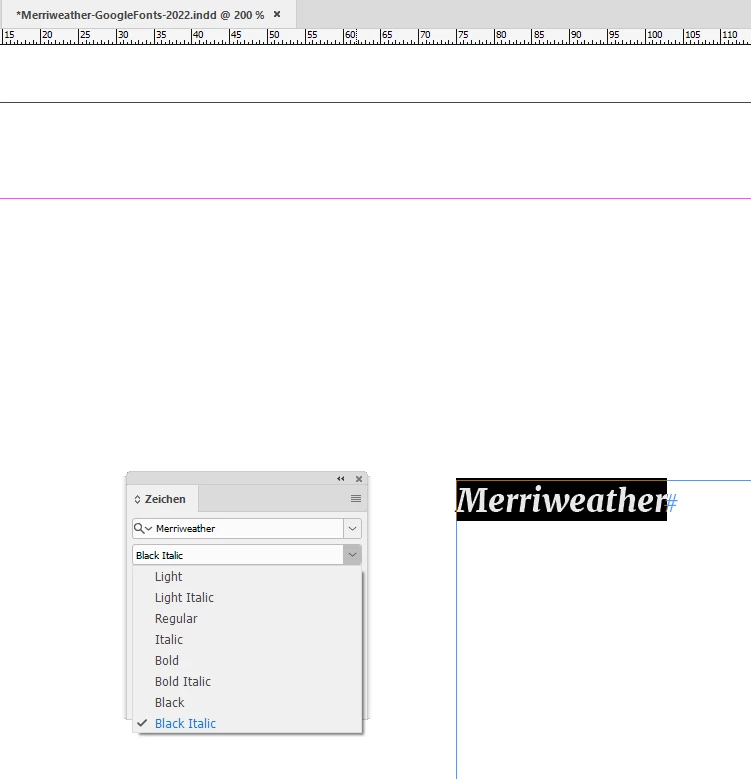The height and width of the screenshot is (779, 751).
Task: Select checked Black Italic style option
Action: click(247, 723)
